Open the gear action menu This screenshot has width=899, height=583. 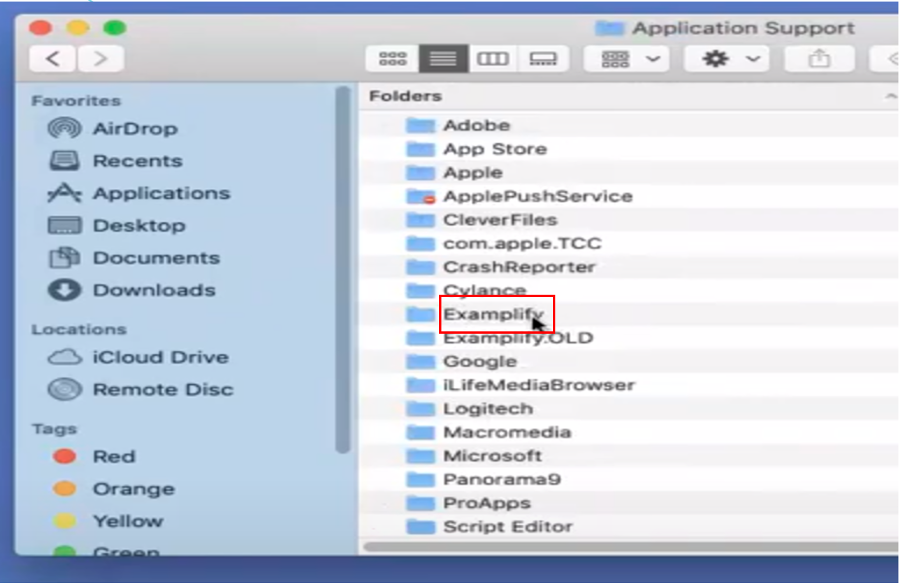(x=726, y=58)
